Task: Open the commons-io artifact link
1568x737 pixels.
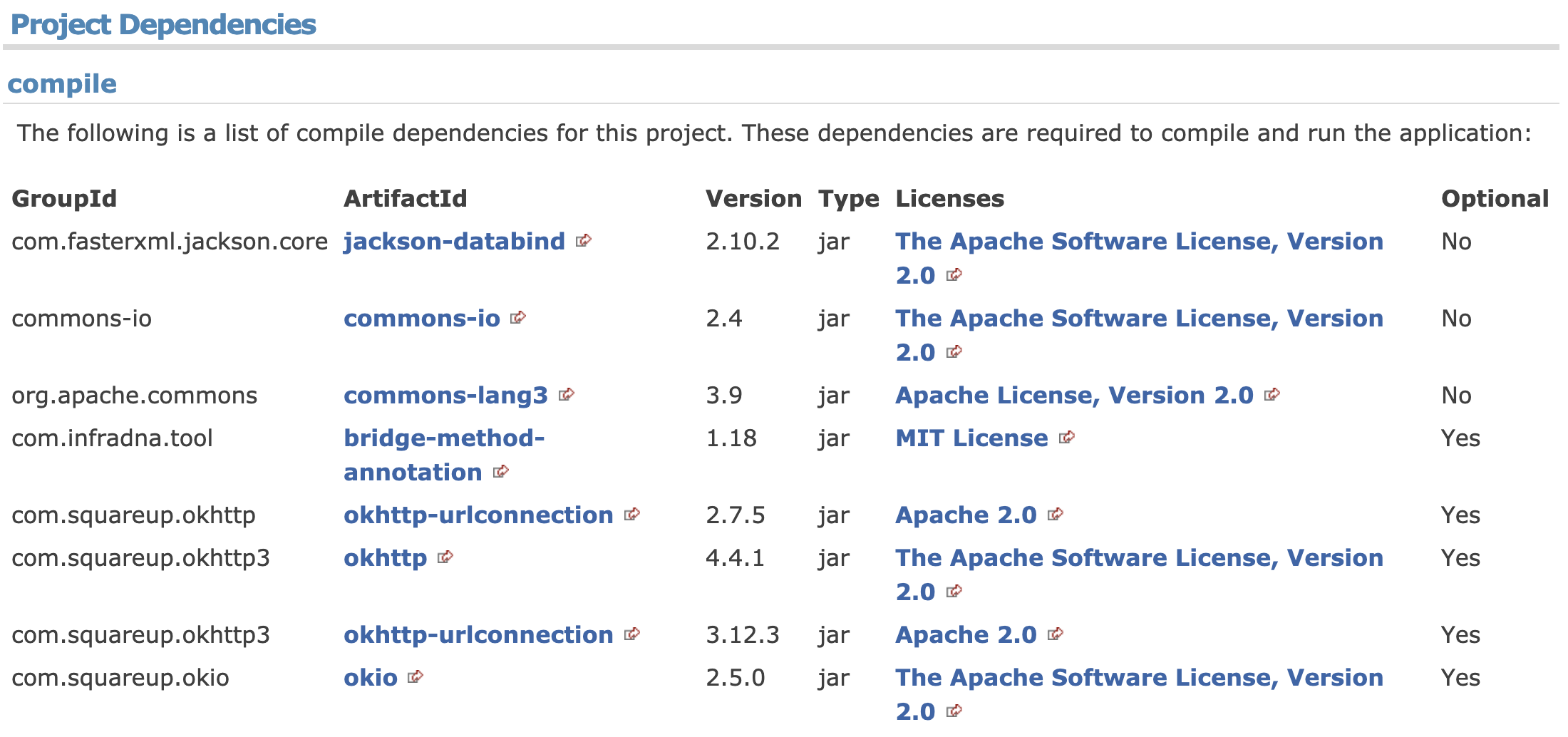Action: click(422, 319)
